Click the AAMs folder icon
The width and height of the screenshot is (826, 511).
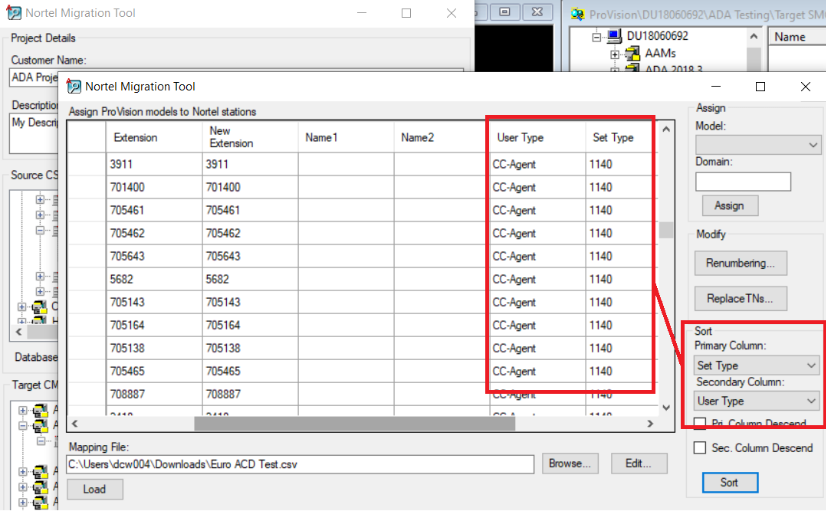coord(632,53)
